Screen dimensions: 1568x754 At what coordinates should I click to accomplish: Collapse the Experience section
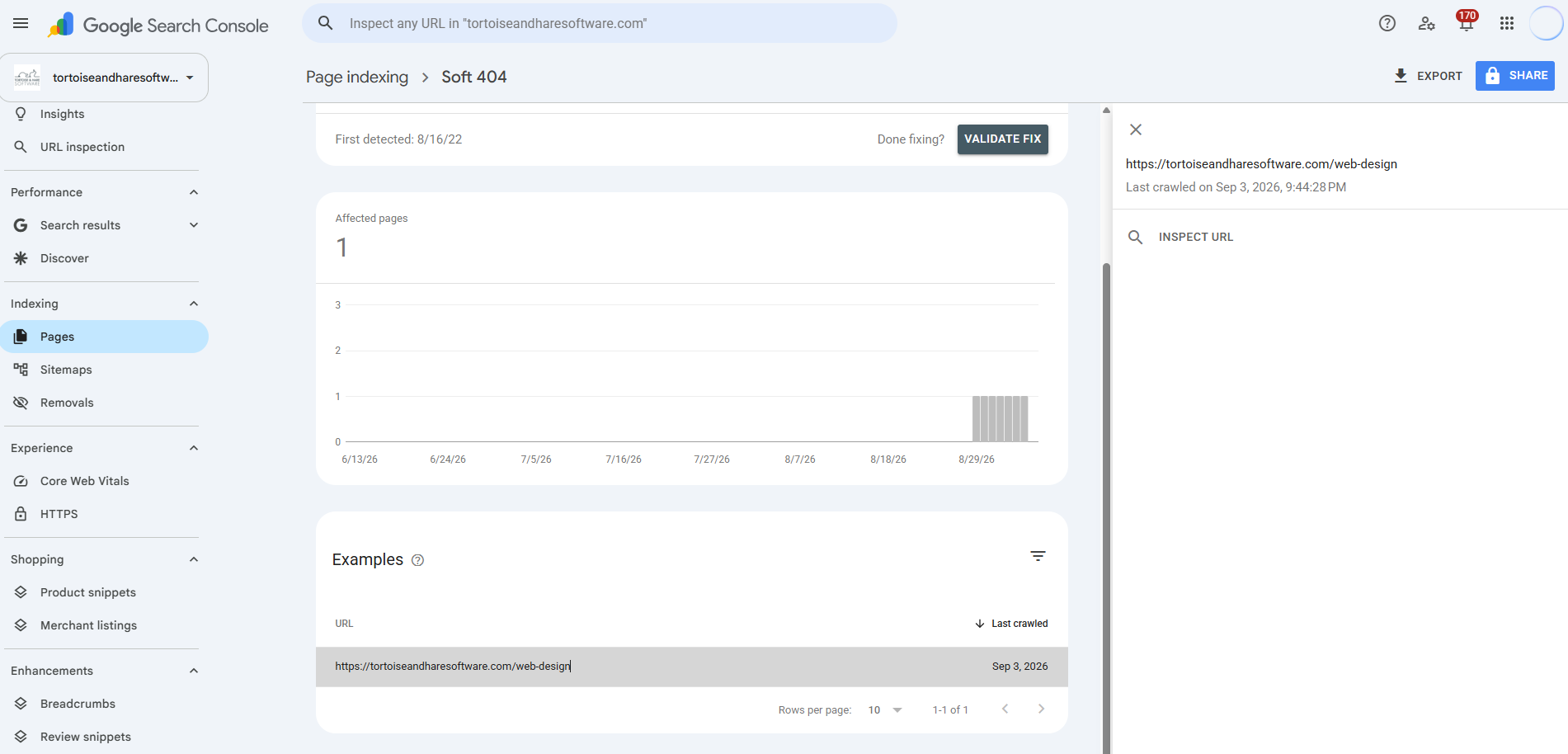click(194, 448)
